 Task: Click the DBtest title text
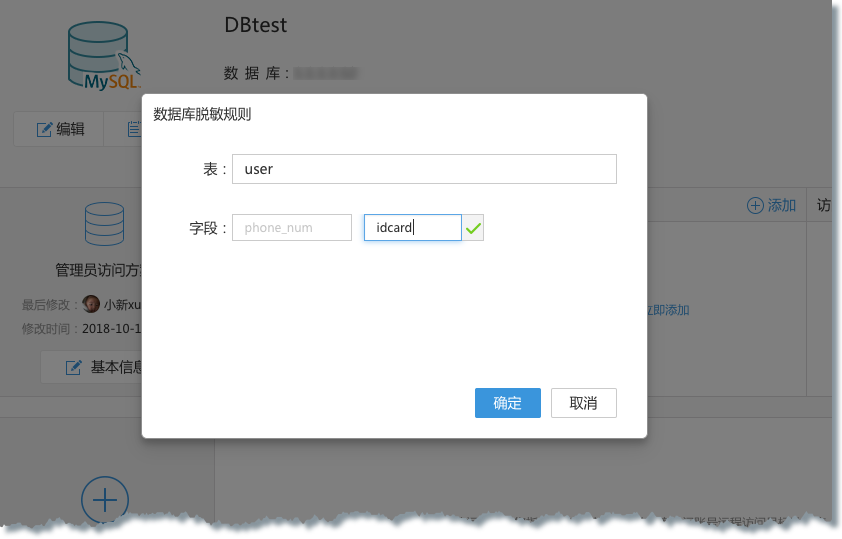click(256, 25)
